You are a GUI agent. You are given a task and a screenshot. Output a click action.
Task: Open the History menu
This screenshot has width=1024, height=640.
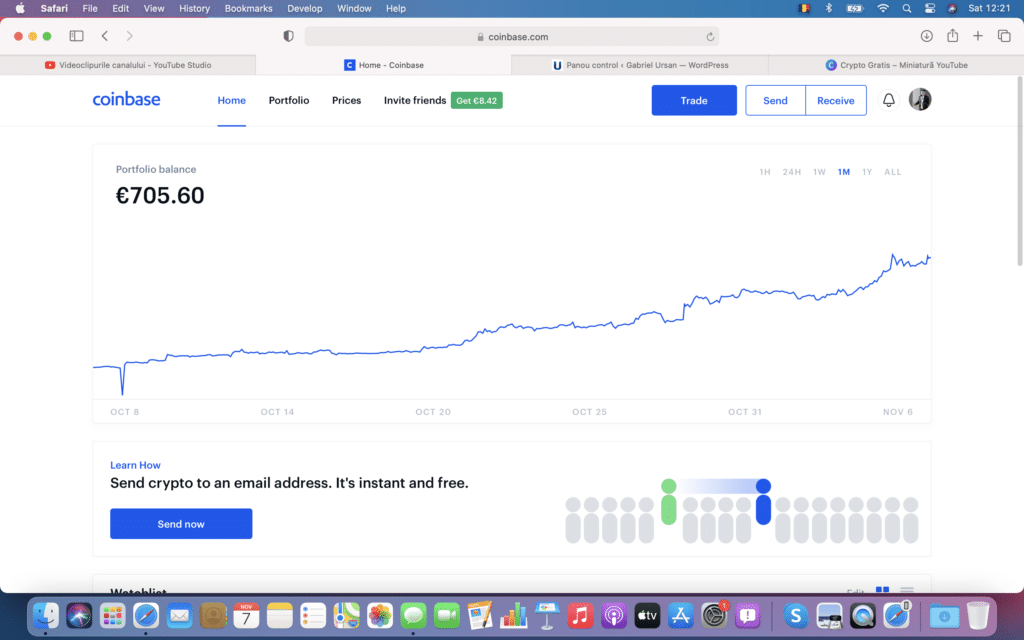(x=195, y=8)
